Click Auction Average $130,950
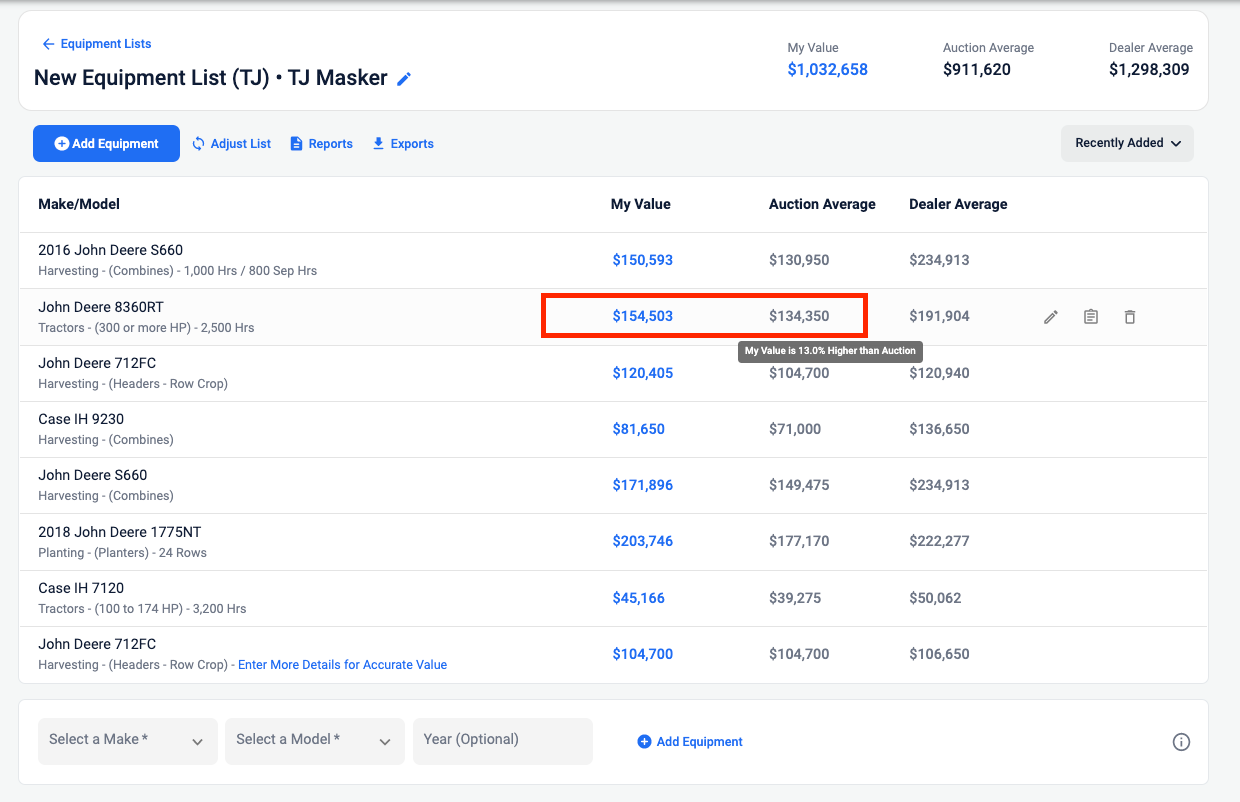This screenshot has height=802, width=1240. coord(799,260)
